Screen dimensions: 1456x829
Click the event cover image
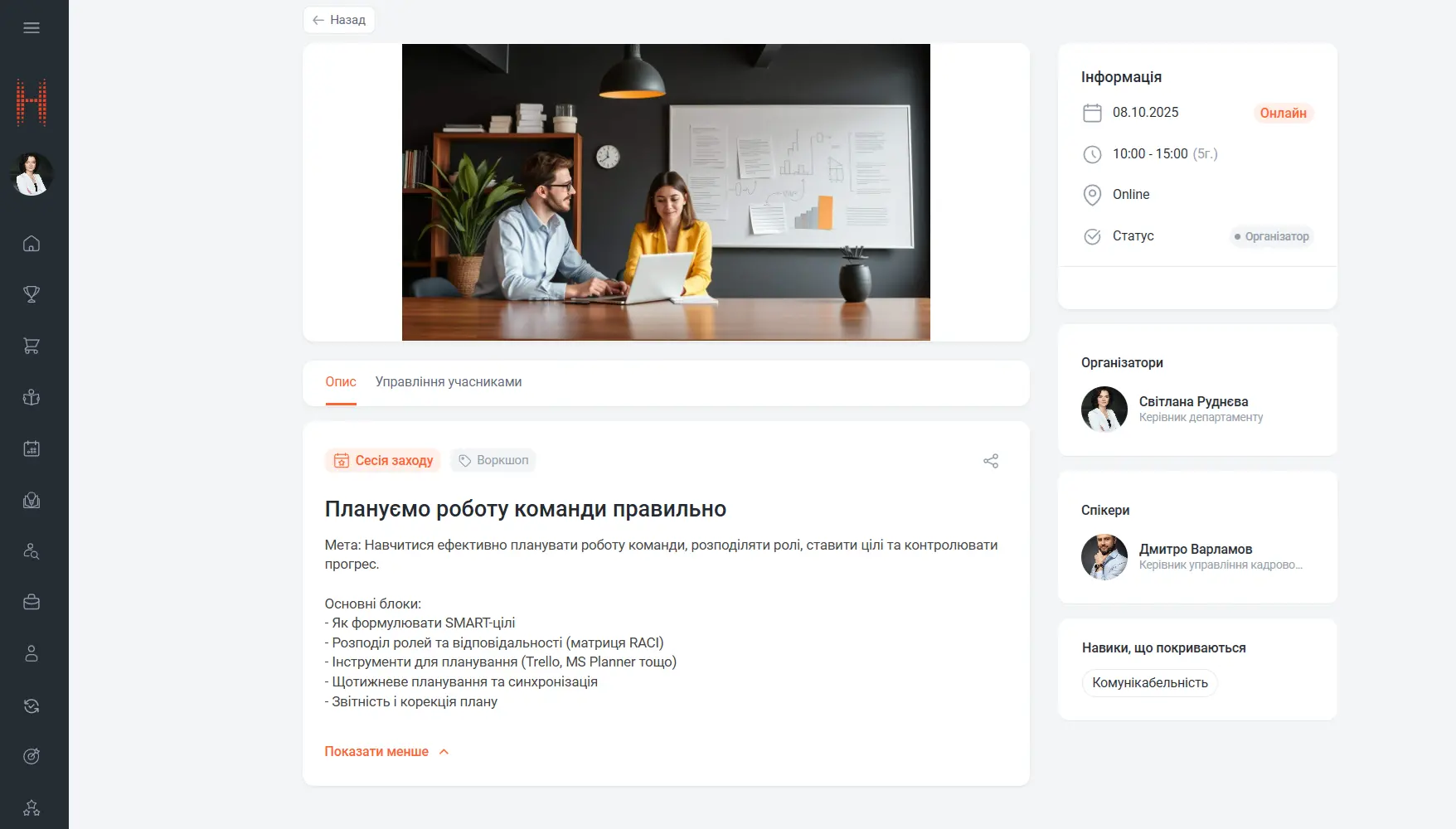(x=666, y=192)
